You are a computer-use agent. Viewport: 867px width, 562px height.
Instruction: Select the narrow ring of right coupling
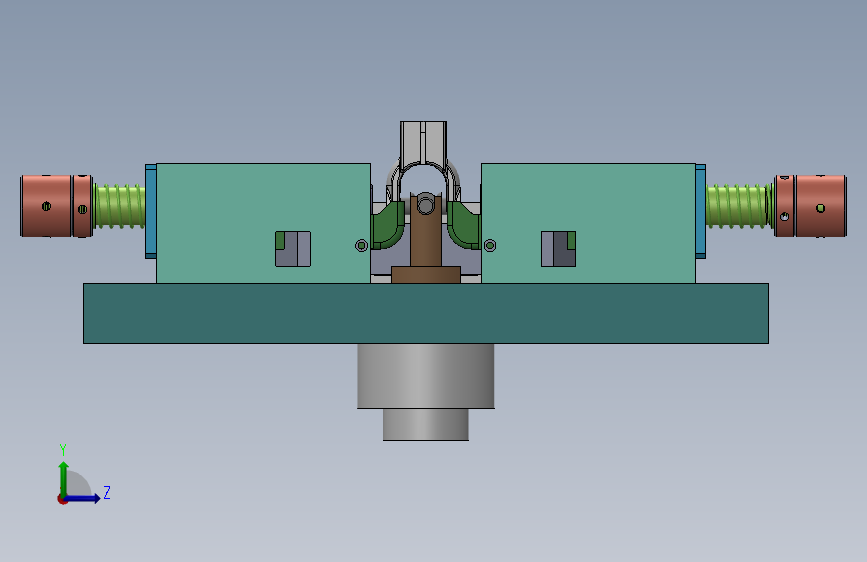(x=784, y=206)
